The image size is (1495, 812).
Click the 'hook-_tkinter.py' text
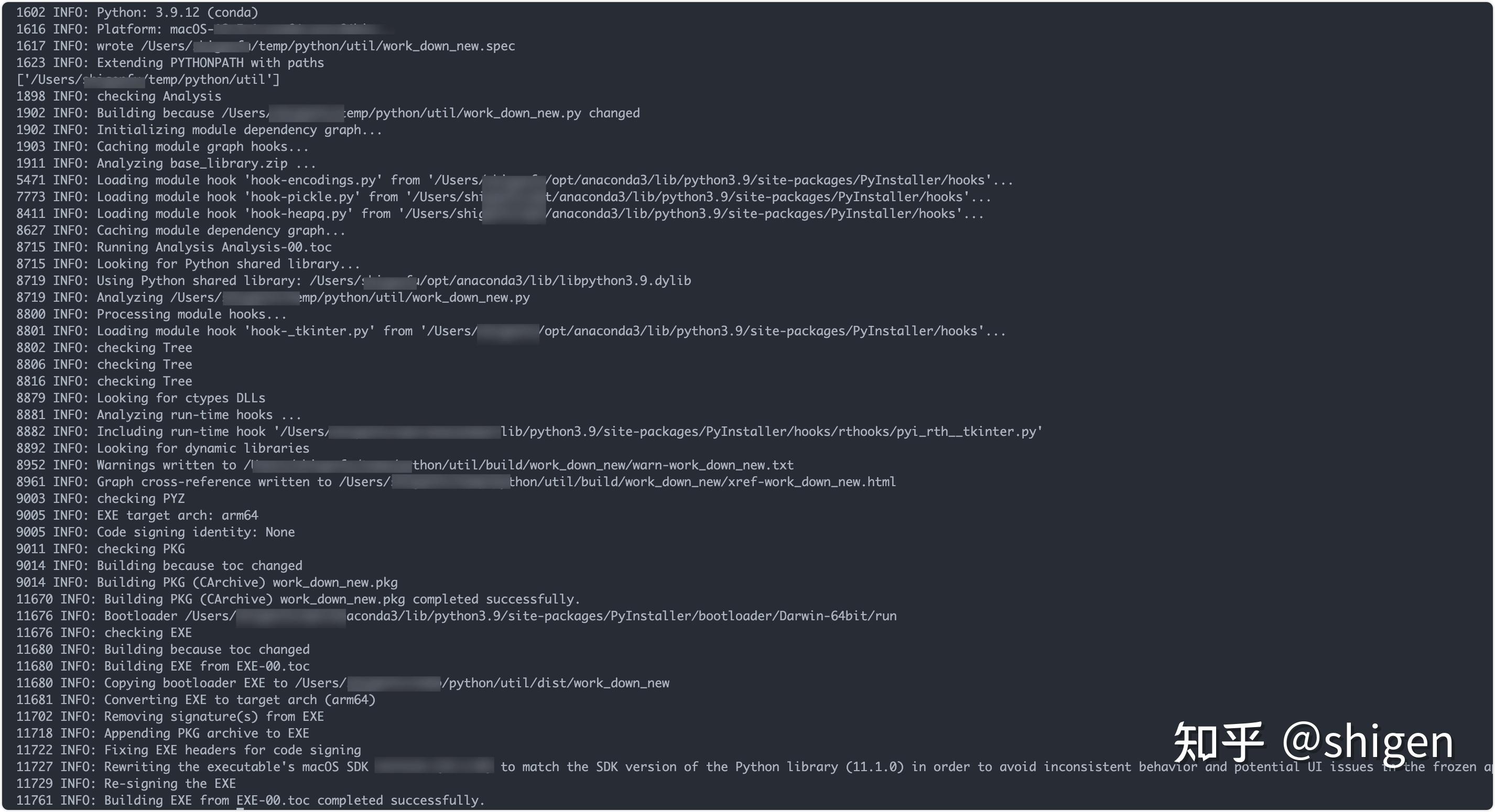(x=309, y=331)
